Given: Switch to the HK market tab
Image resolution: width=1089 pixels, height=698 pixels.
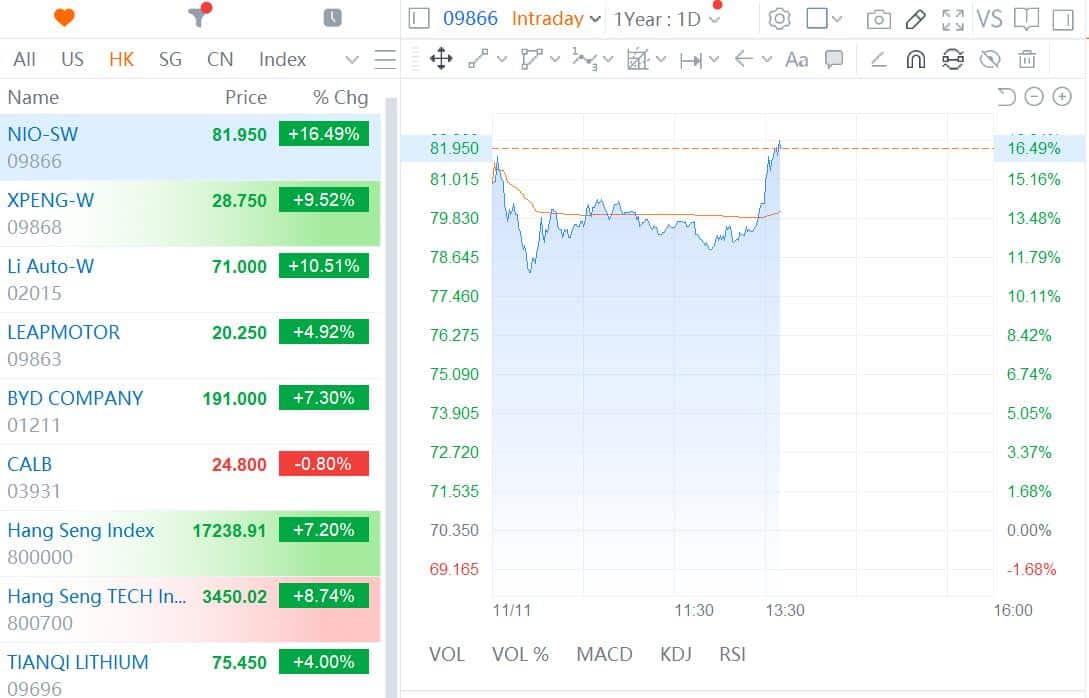Looking at the screenshot, I should tap(120, 59).
